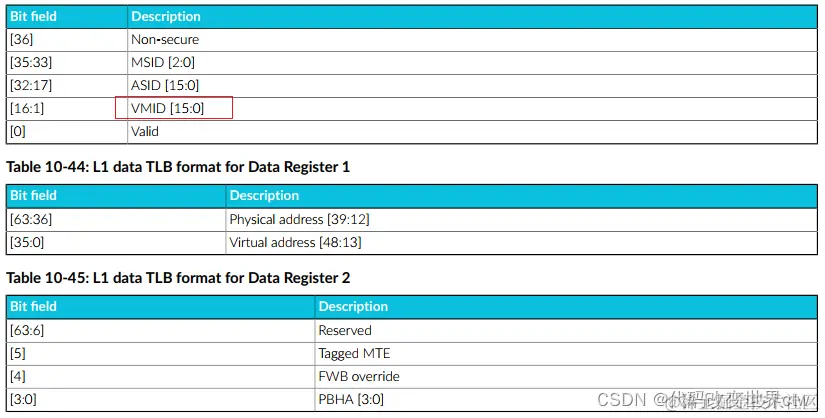Select the Non-secure description cell
This screenshot has width=825, height=418.
click(x=472, y=39)
